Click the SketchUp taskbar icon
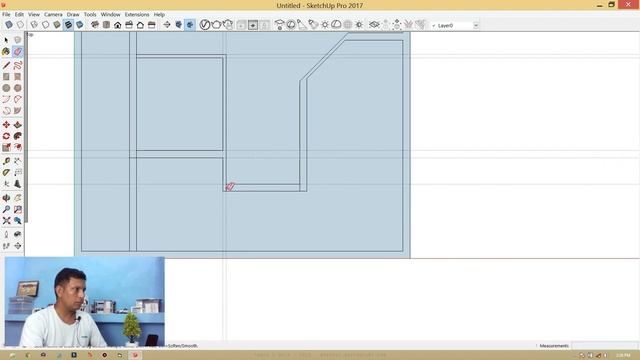Image resolution: width=640 pixels, height=360 pixels. [x=135, y=355]
